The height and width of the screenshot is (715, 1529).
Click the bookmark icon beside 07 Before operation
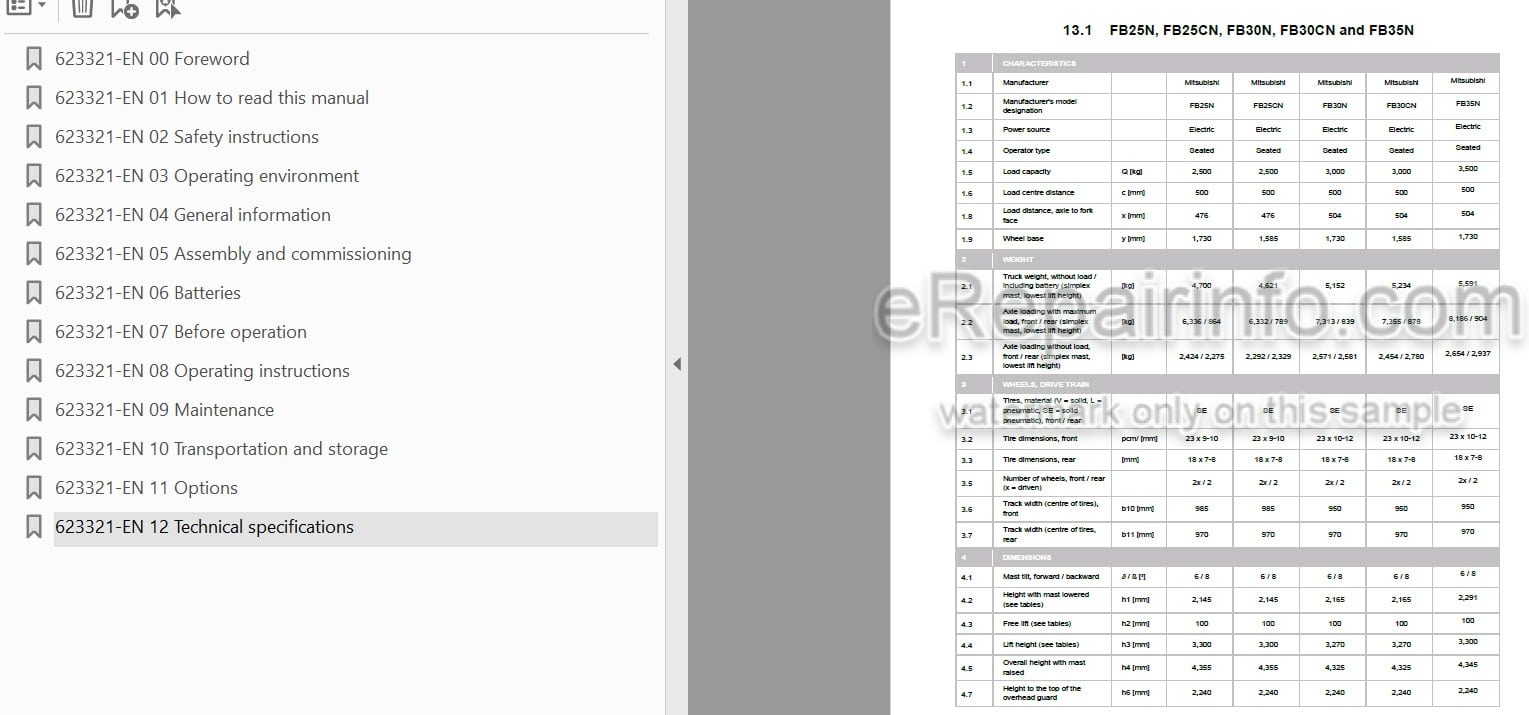tap(34, 332)
